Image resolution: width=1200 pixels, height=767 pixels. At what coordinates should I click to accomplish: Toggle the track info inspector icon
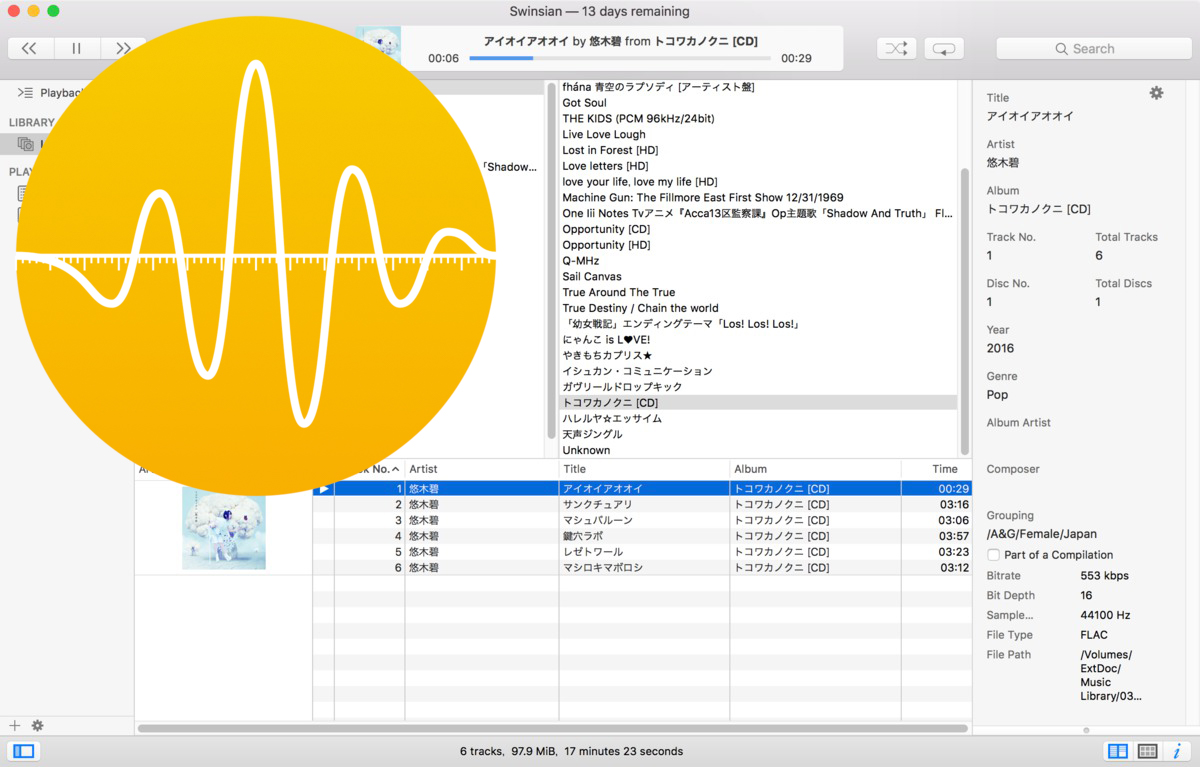tap(1177, 751)
